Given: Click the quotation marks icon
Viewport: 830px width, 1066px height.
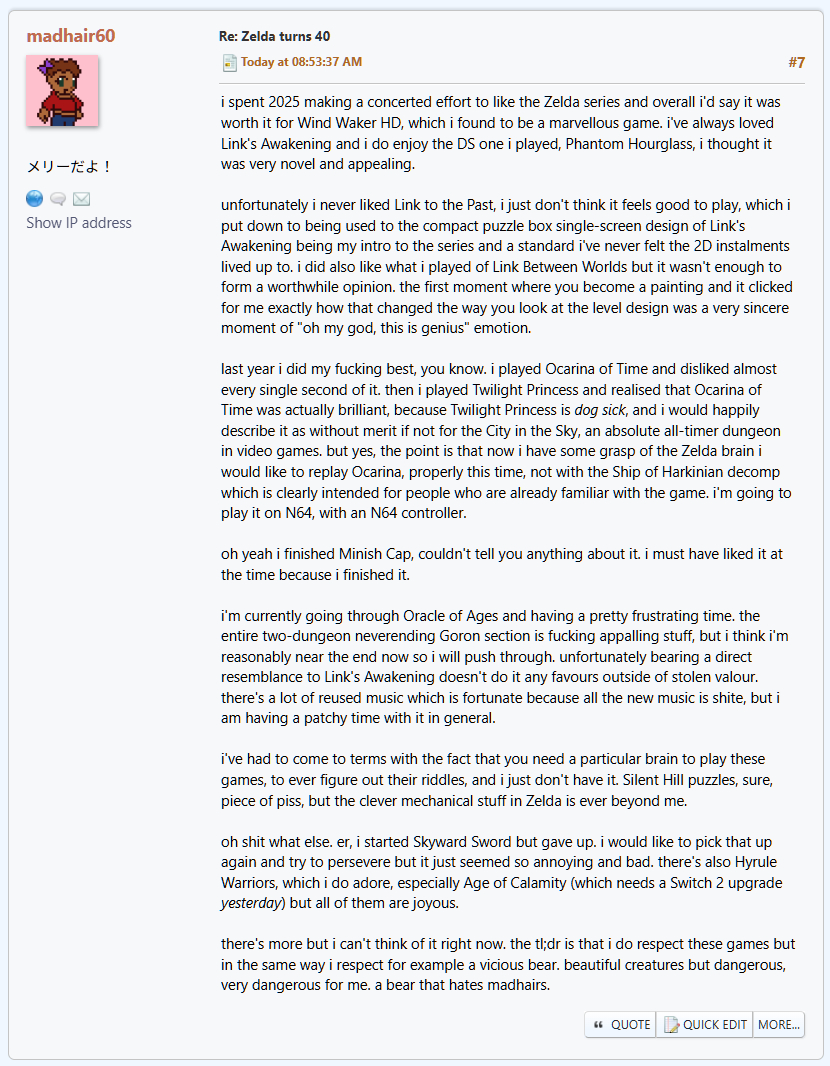Looking at the screenshot, I should (x=598, y=1024).
